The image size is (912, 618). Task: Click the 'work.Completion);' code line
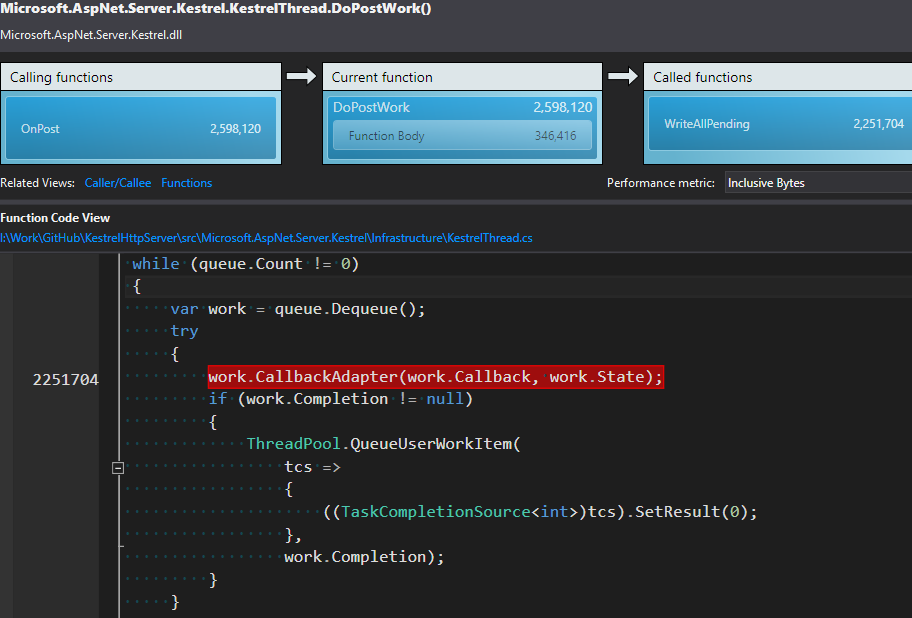[x=364, y=557]
